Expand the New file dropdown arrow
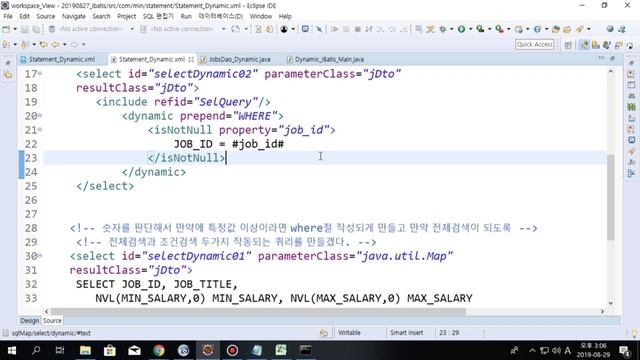 pyautogui.click(x=15, y=29)
